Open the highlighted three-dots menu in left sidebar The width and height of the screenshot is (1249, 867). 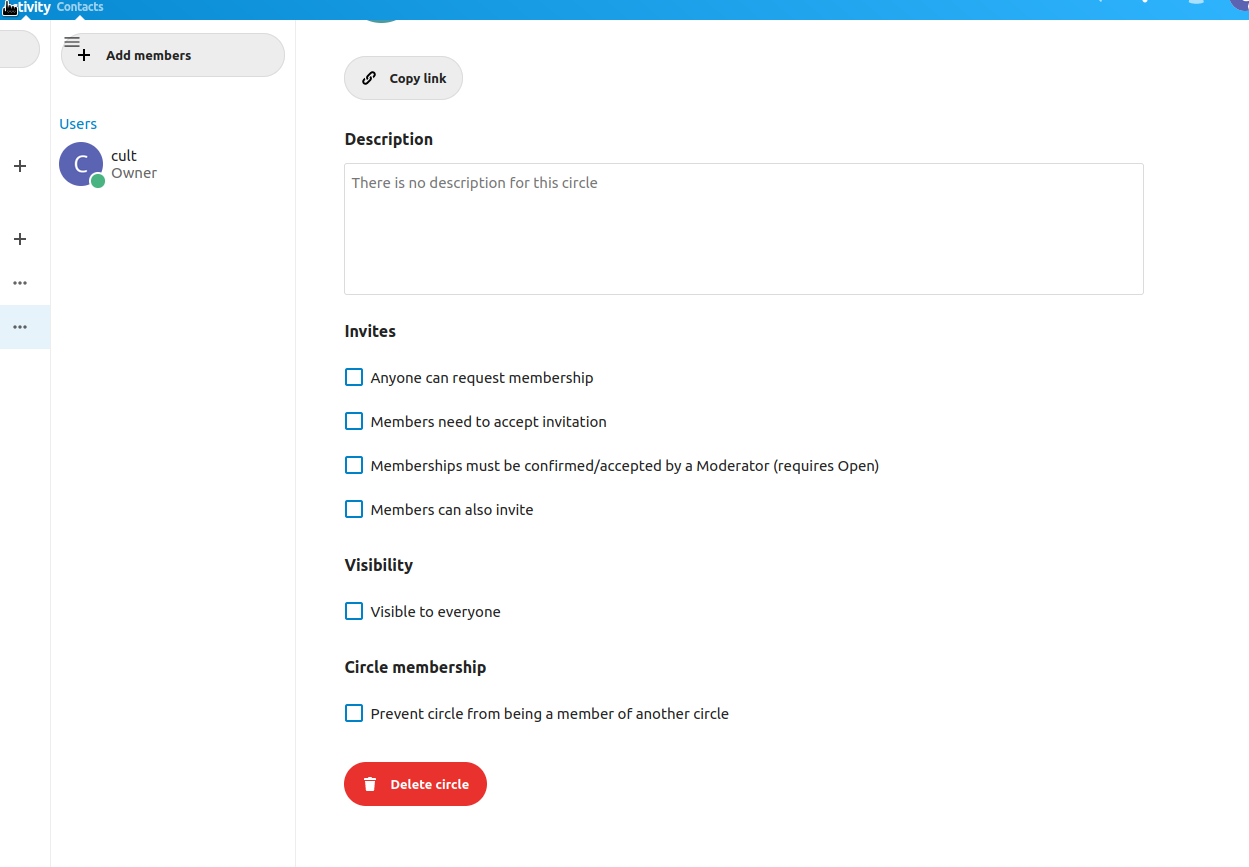click(20, 327)
